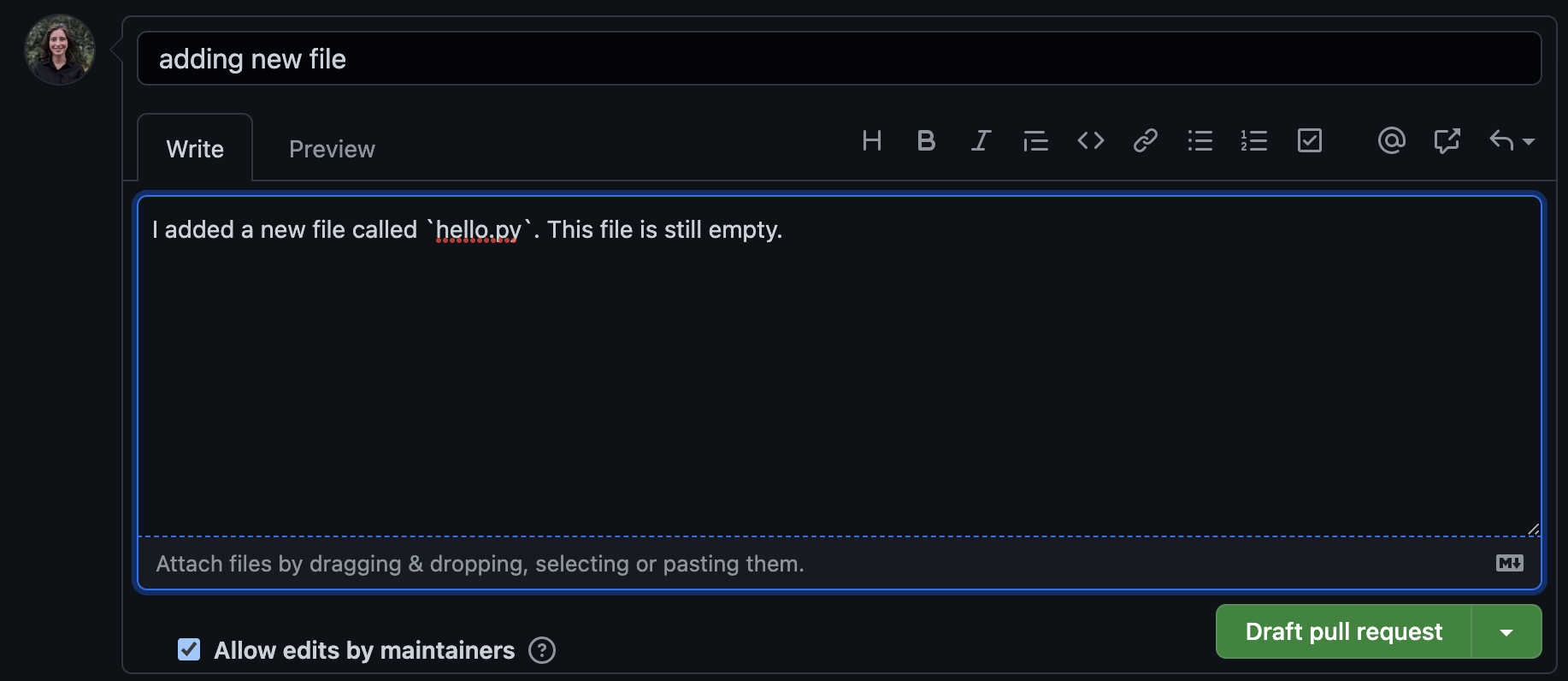Insert a numbered list
1568x681 pixels.
[x=1254, y=140]
